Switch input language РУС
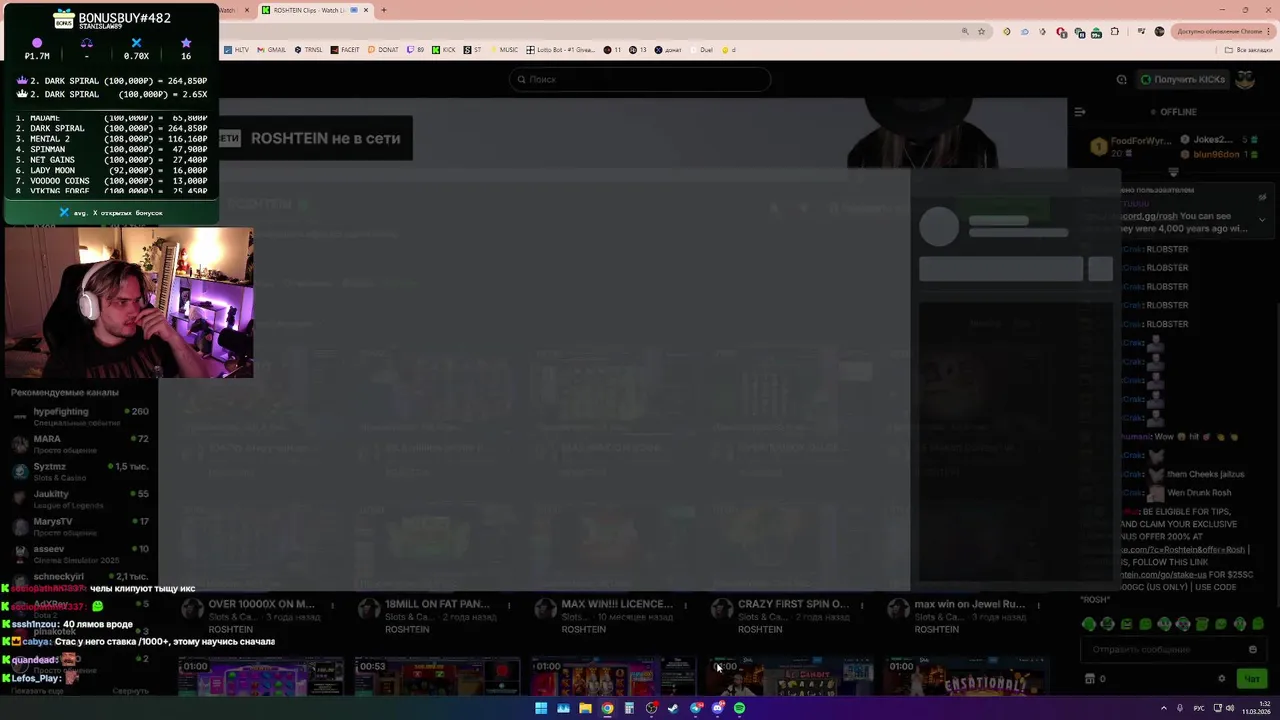Viewport: 1280px width, 720px height. tap(1199, 708)
